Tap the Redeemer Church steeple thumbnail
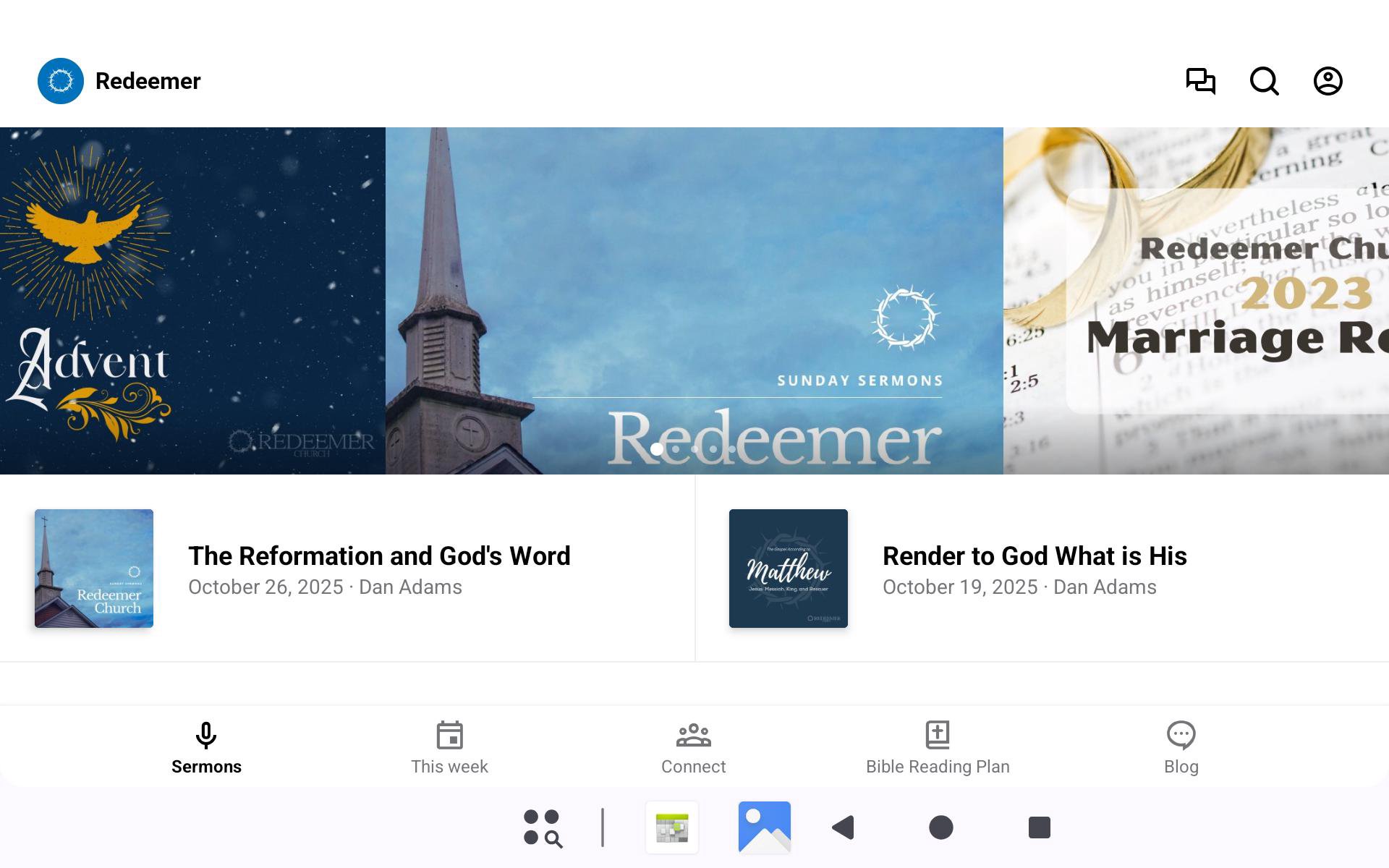The width and height of the screenshot is (1389, 868). tap(94, 569)
